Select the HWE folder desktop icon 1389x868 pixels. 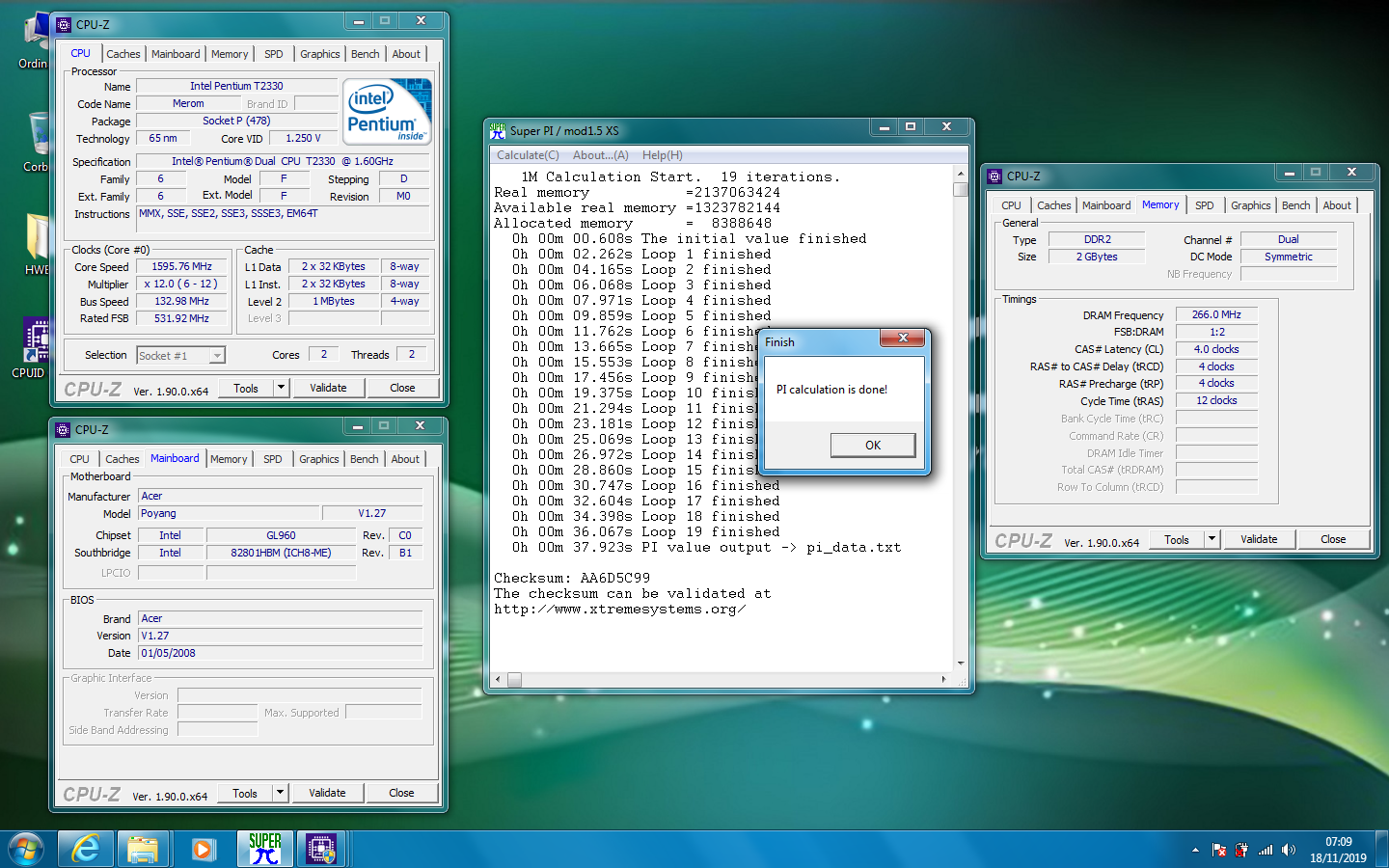click(x=37, y=245)
